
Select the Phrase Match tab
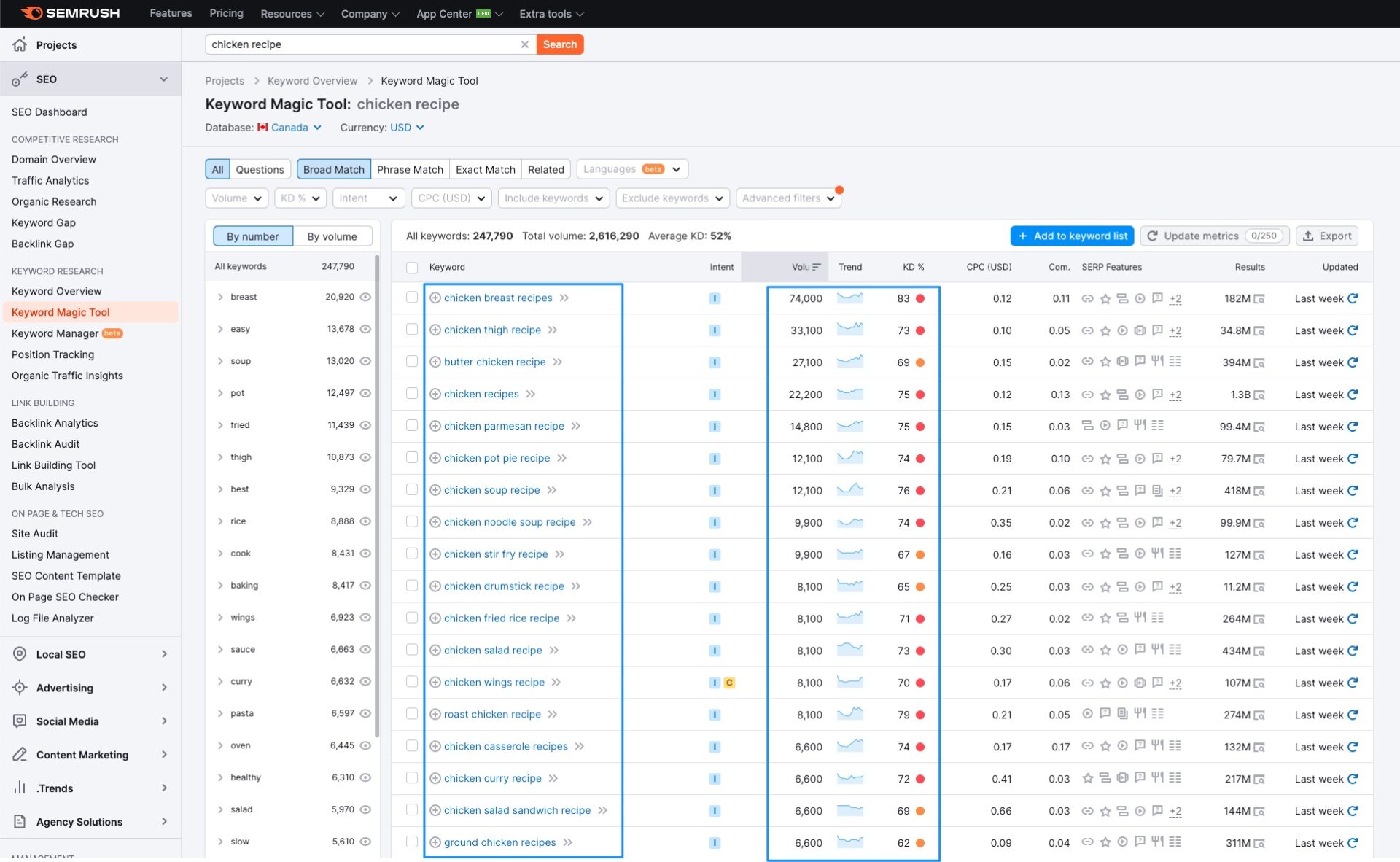click(410, 169)
